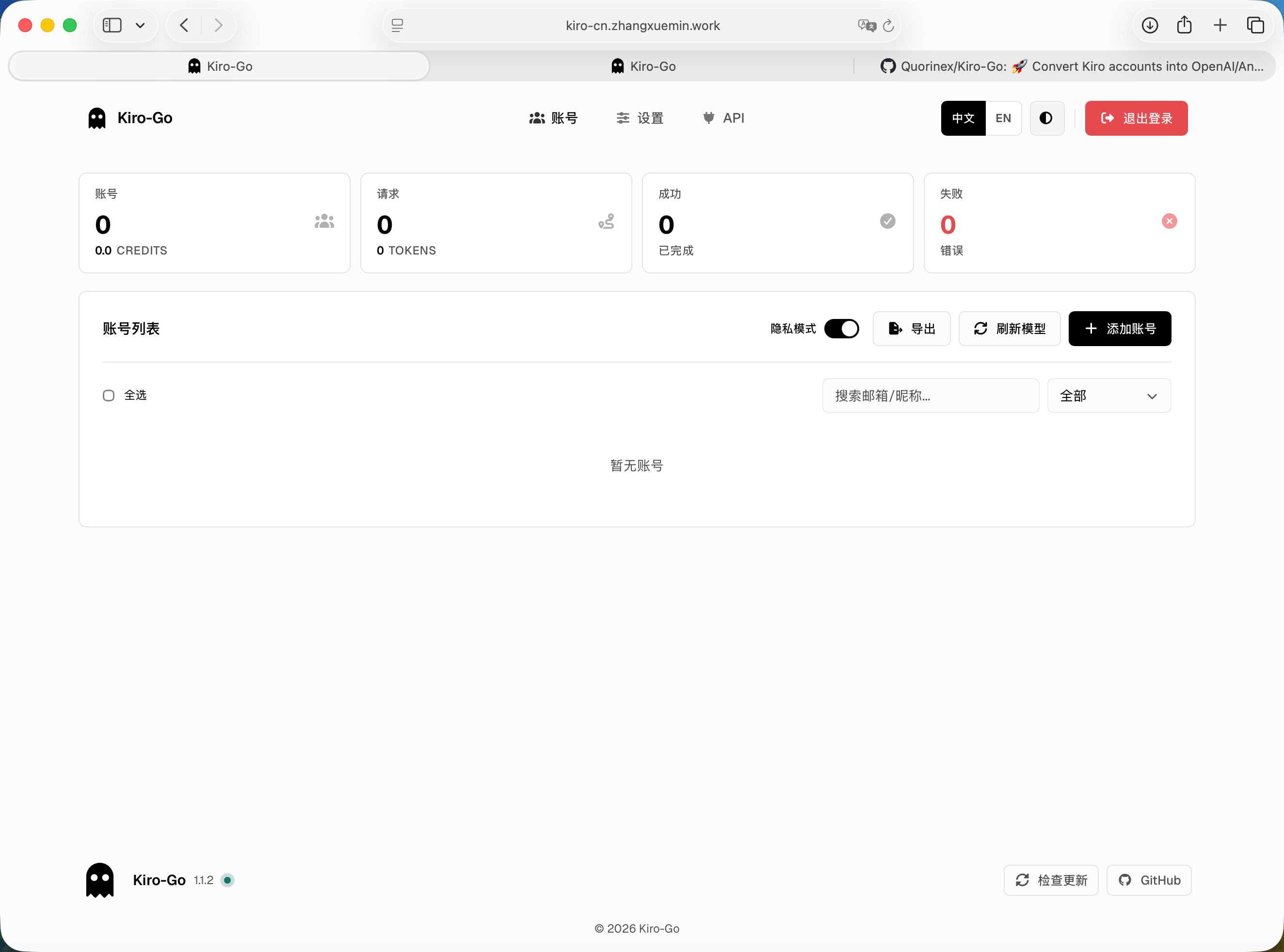Click the users icon in 账号 card
This screenshot has height=952, width=1284.
(324, 222)
